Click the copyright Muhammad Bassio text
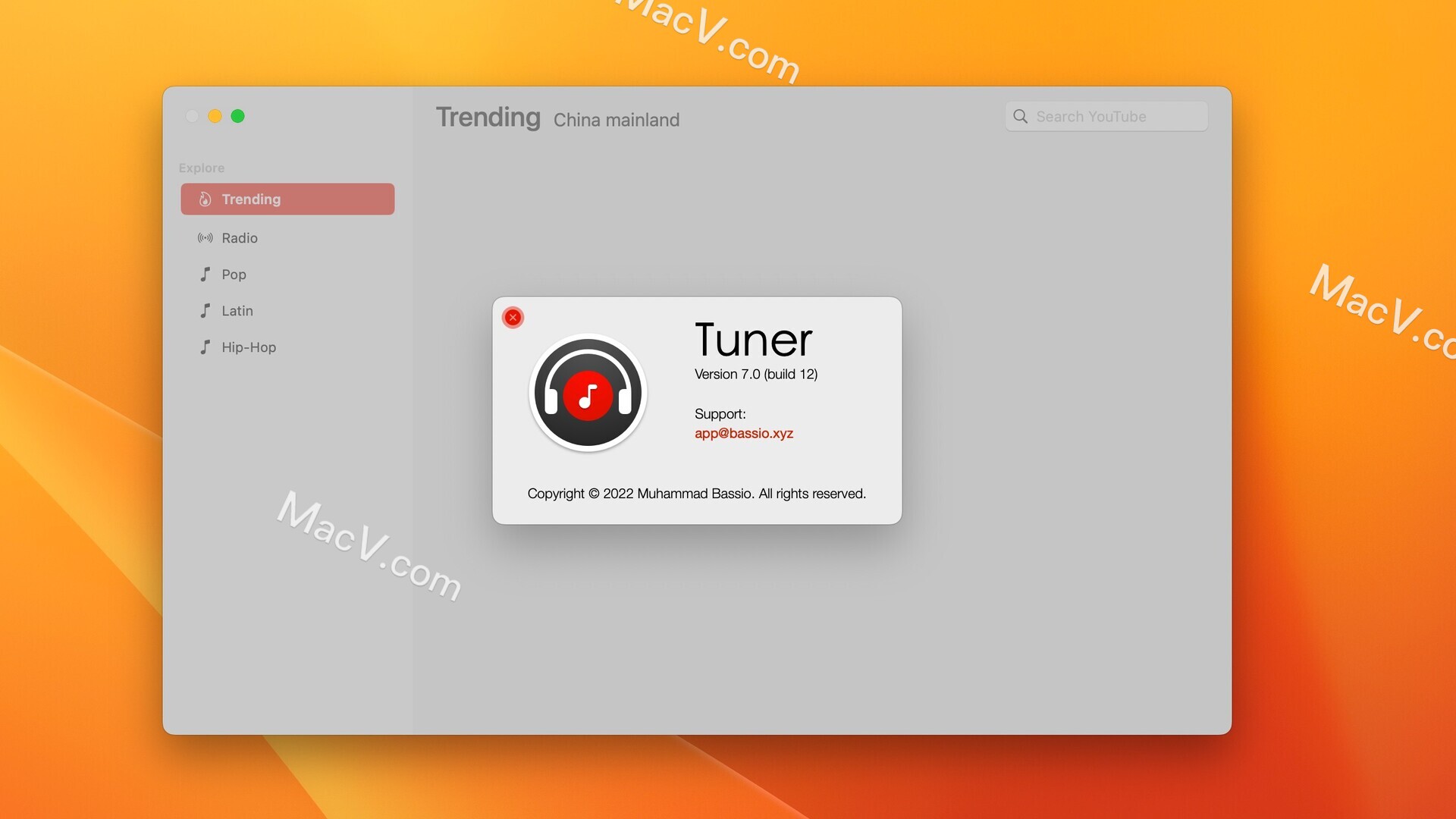 (697, 494)
